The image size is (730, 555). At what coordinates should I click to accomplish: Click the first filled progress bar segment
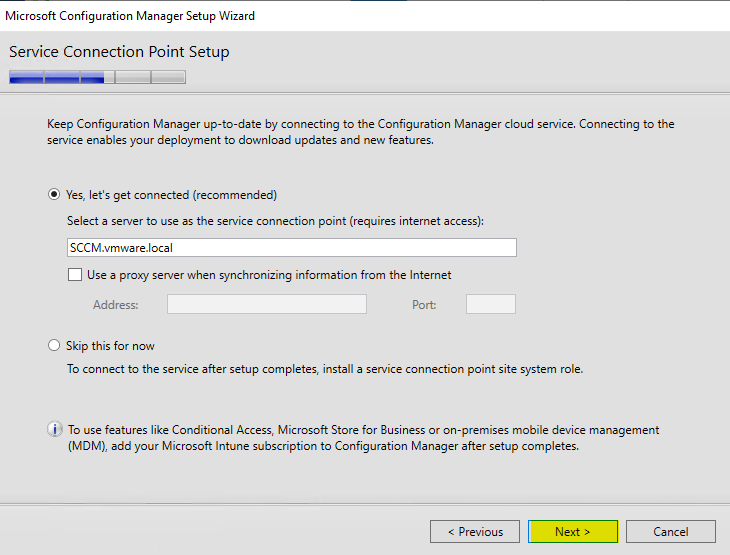pyautogui.click(x=27, y=77)
